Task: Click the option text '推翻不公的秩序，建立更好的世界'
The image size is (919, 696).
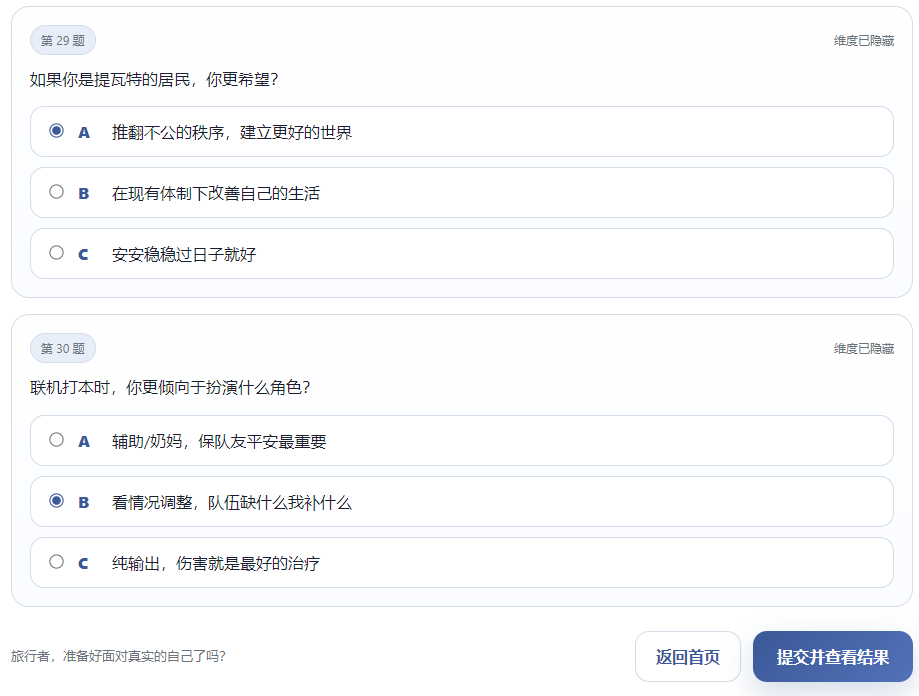Action: click(232, 132)
